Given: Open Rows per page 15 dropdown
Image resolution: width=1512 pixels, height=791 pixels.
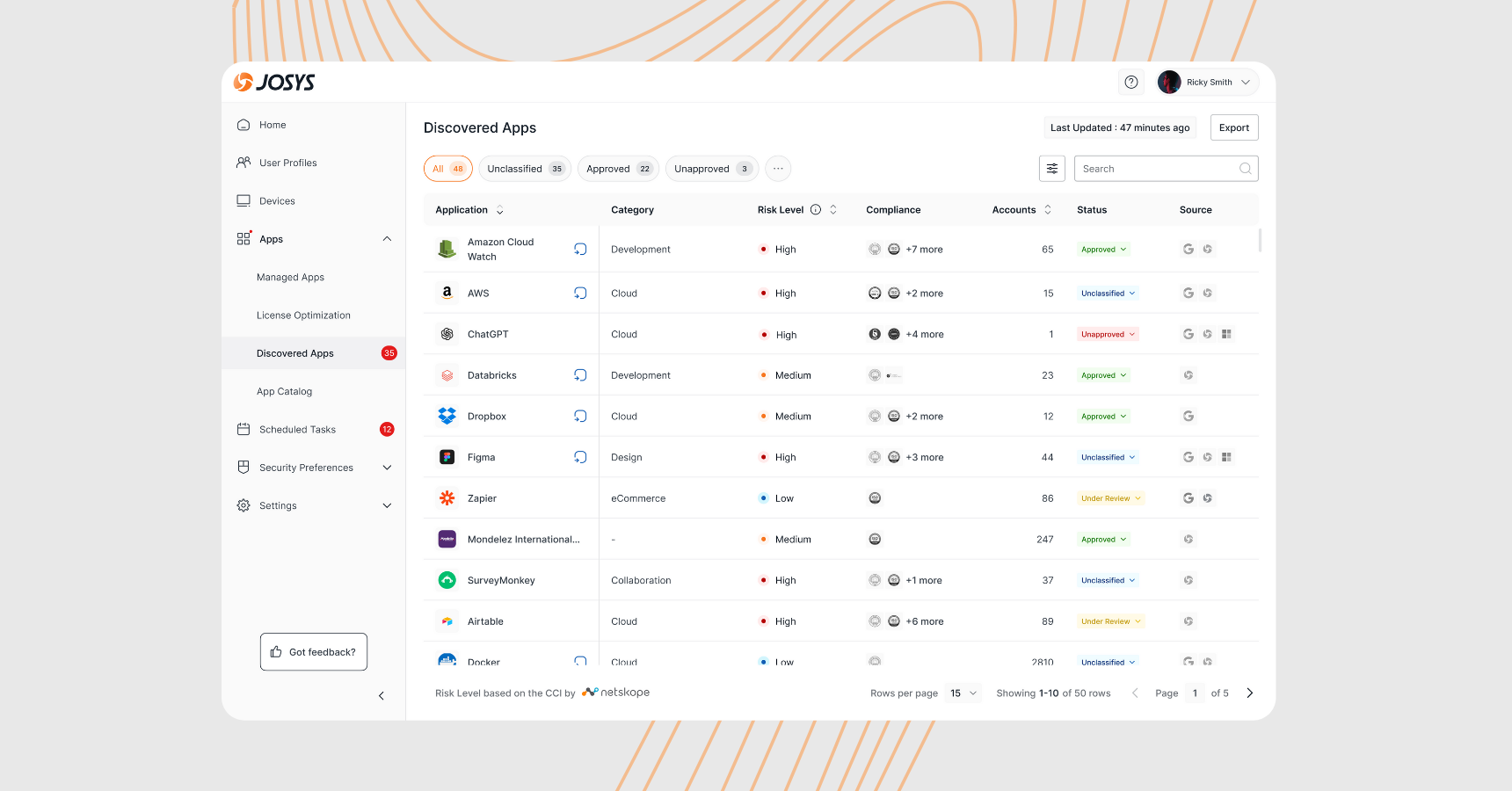Looking at the screenshot, I should tap(963, 693).
